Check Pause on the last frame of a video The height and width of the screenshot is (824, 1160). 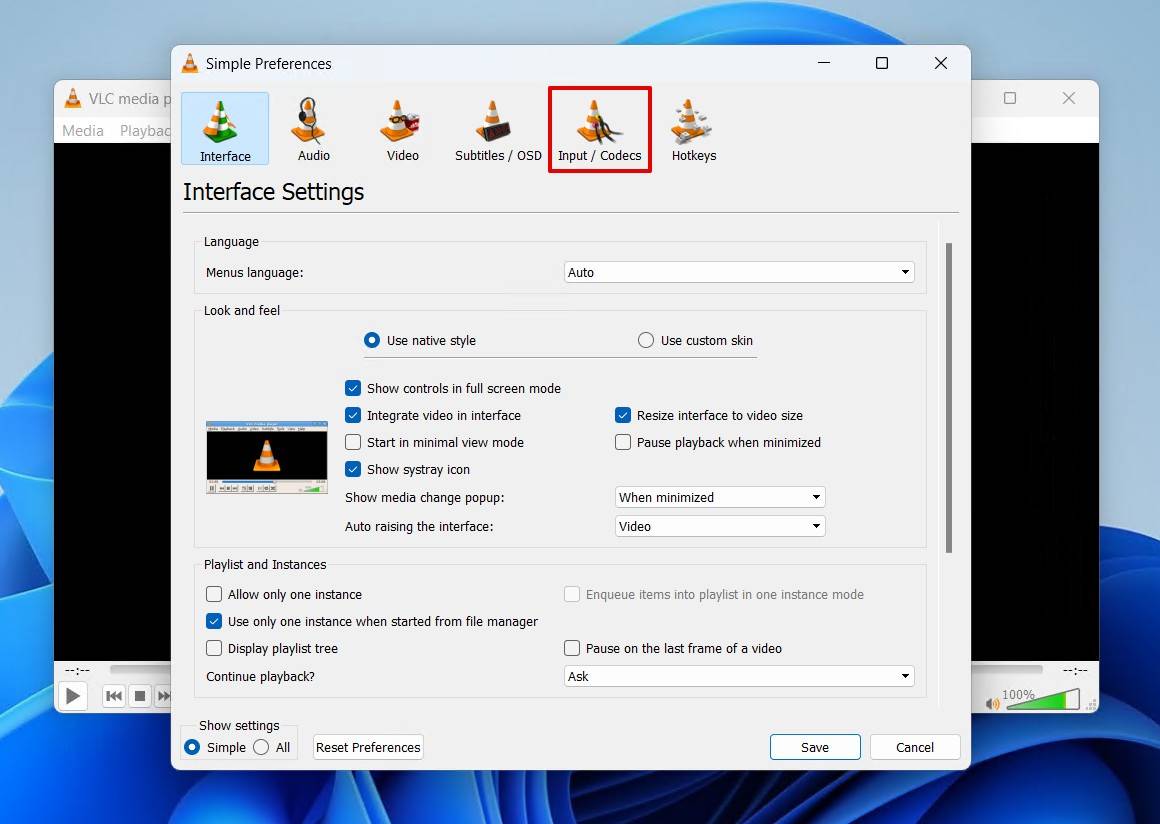672,649
